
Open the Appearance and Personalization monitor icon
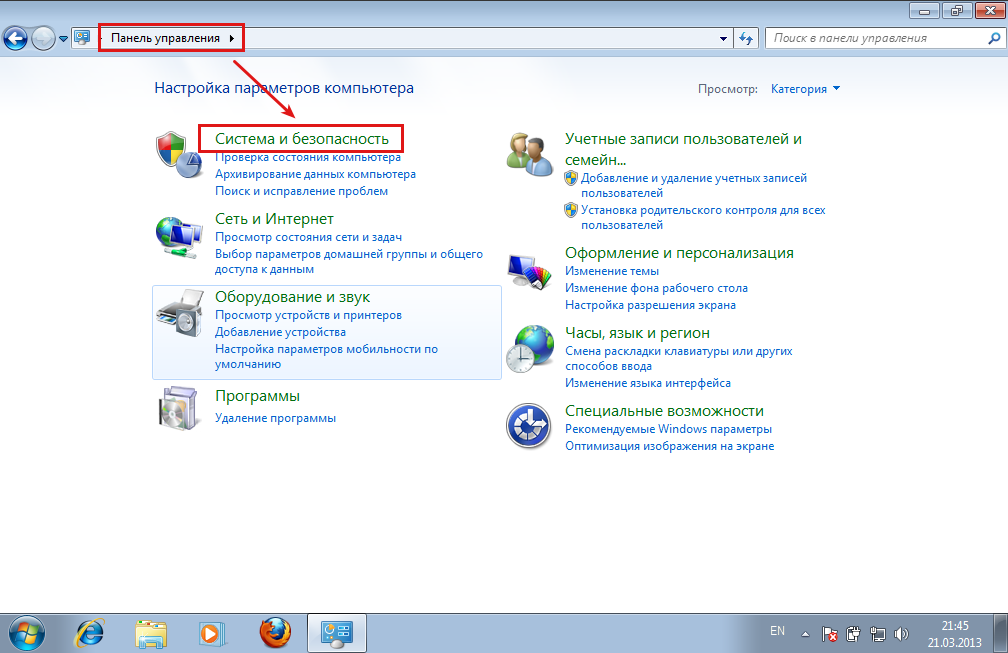click(530, 270)
